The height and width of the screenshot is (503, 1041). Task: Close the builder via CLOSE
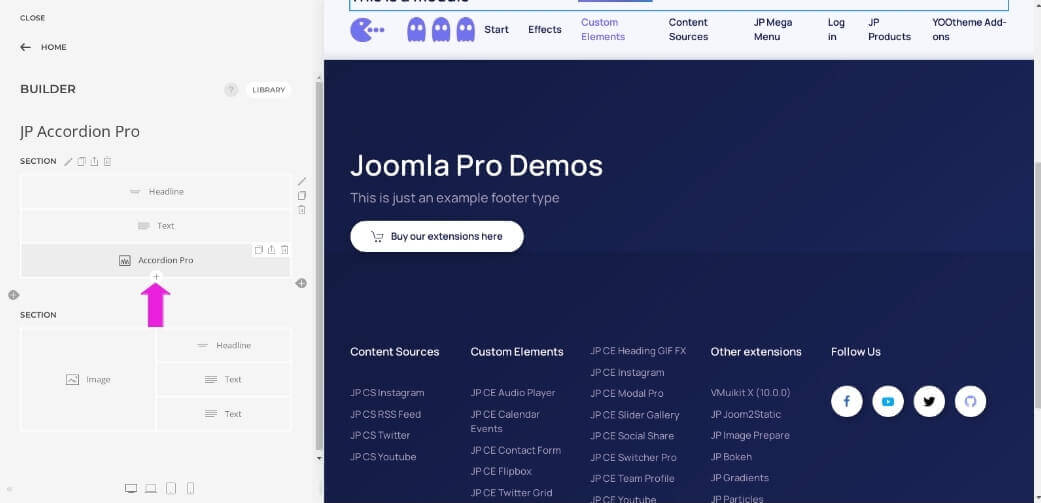pos(33,18)
